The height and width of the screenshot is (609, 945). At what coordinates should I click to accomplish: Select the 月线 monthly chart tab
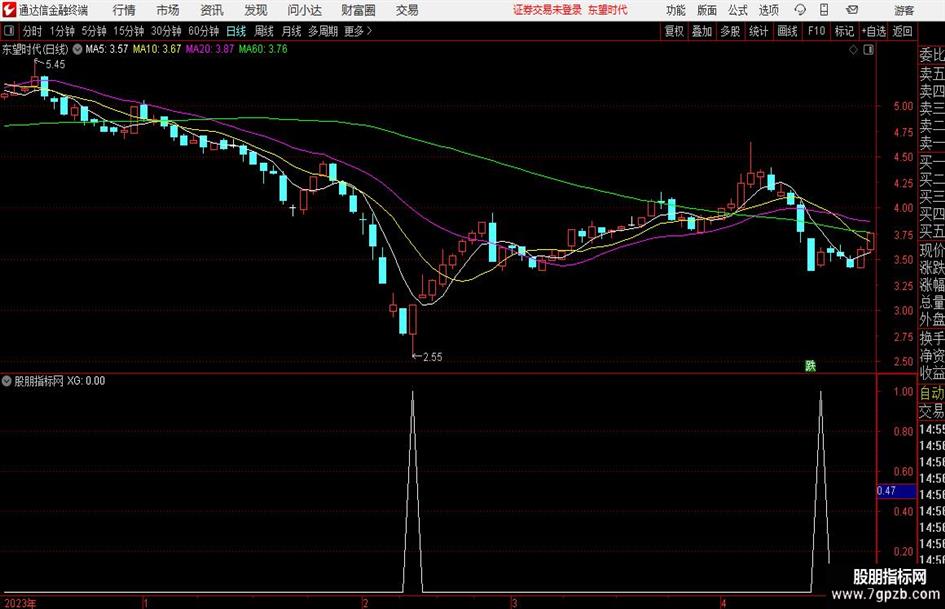pos(291,31)
